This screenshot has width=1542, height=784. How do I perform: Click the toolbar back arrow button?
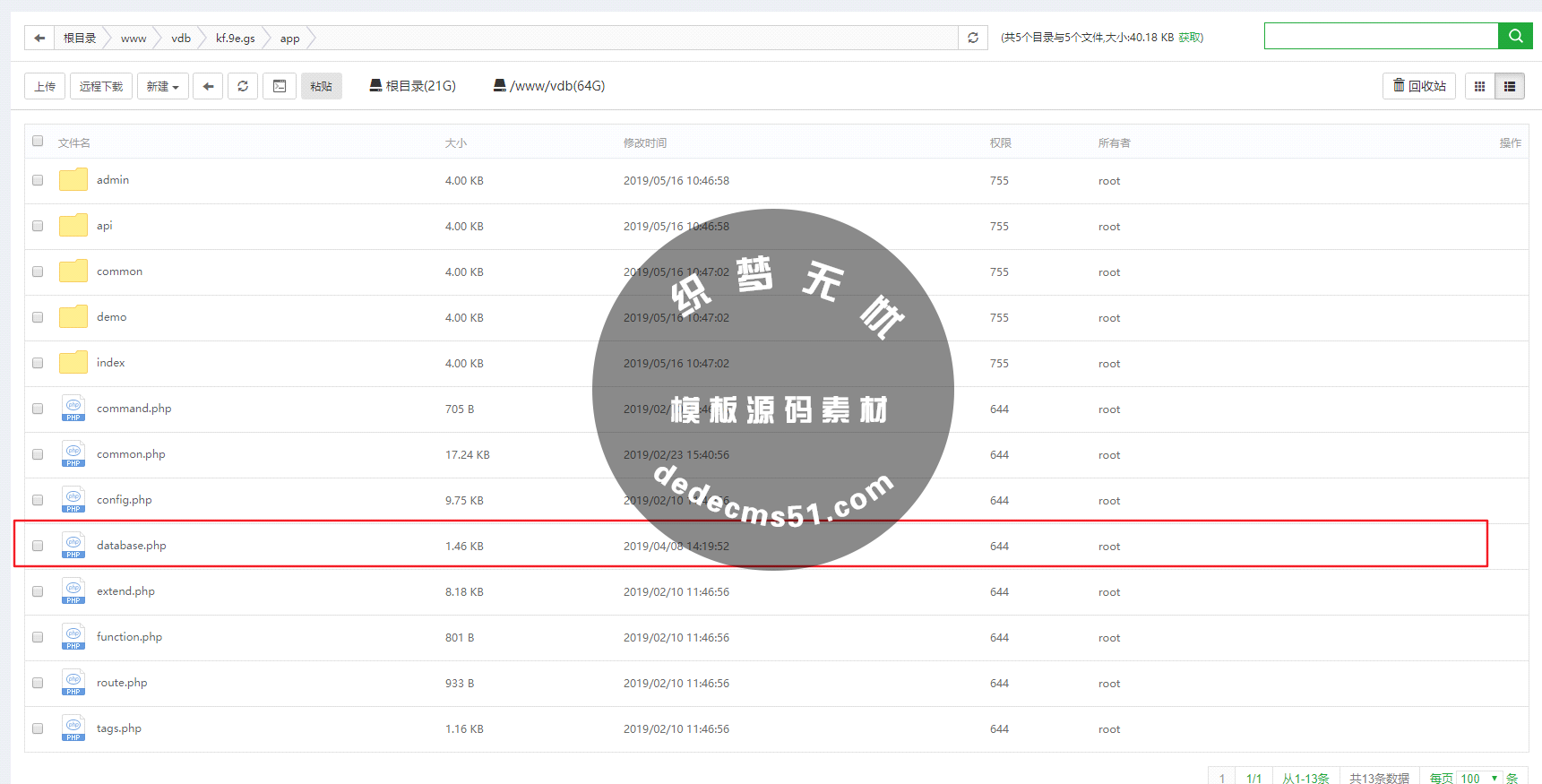pyautogui.click(x=208, y=86)
